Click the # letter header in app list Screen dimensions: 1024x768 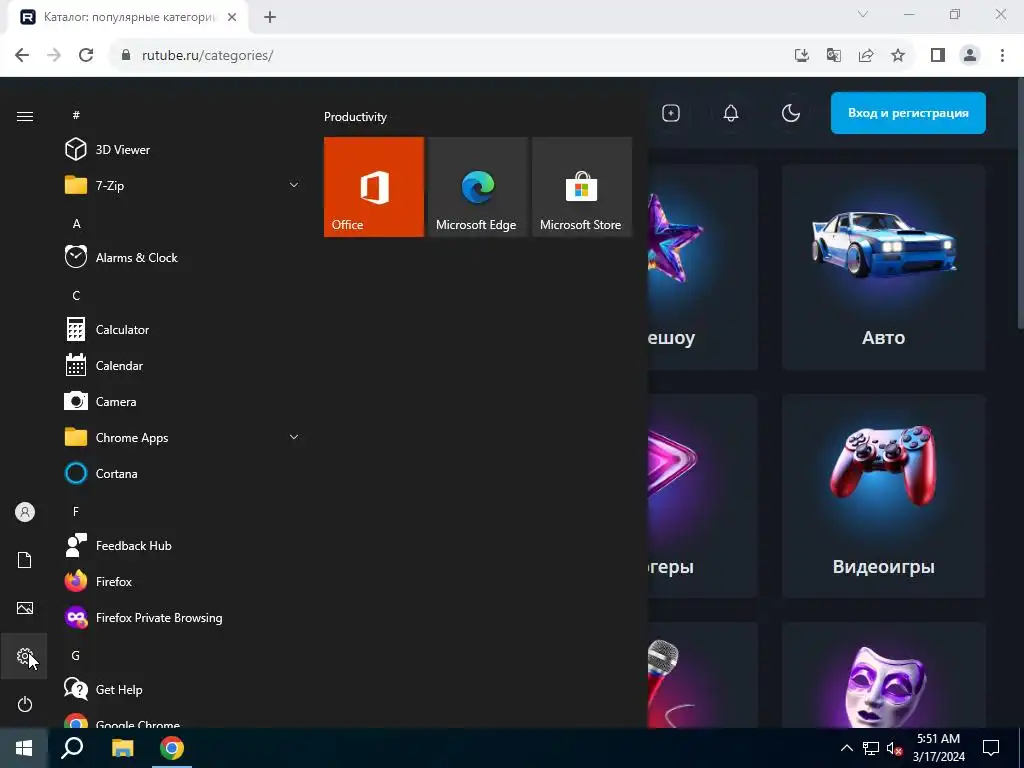(x=76, y=115)
